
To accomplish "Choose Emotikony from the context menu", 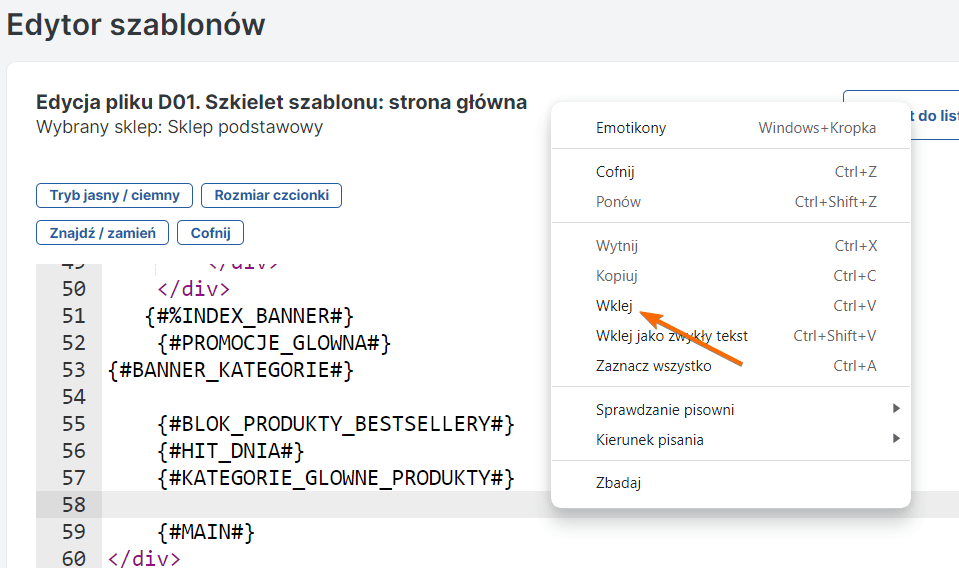I will [x=631, y=128].
